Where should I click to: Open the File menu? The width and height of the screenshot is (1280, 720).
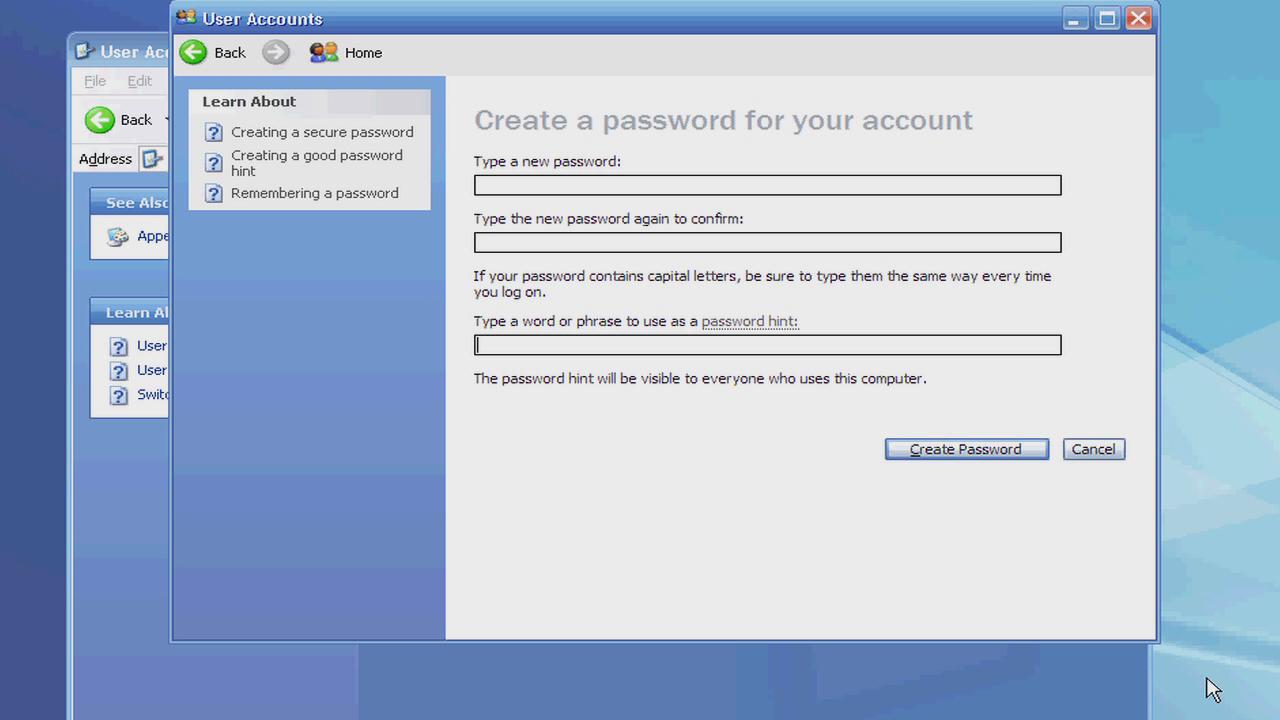tap(94, 81)
